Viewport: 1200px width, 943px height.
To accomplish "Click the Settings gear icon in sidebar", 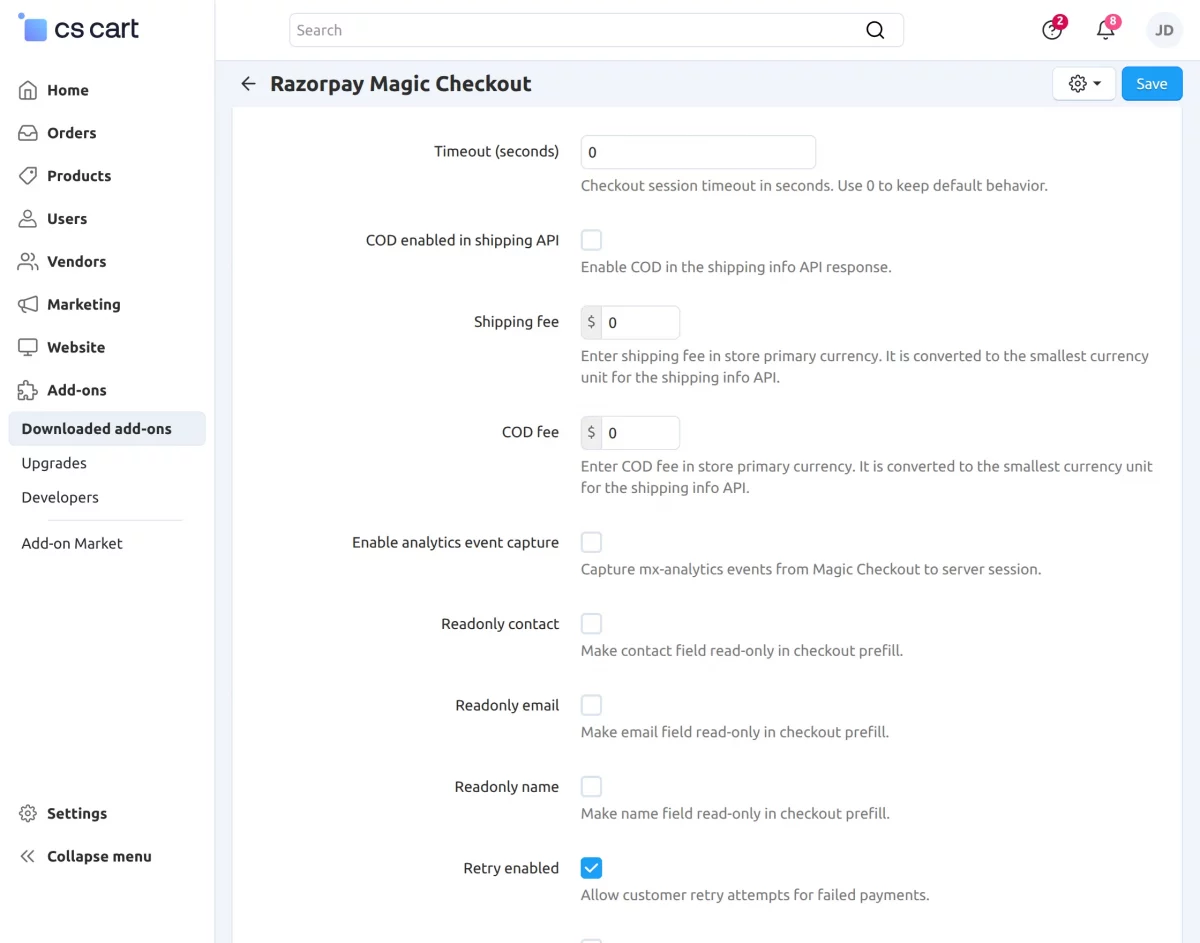I will pyautogui.click(x=28, y=814).
